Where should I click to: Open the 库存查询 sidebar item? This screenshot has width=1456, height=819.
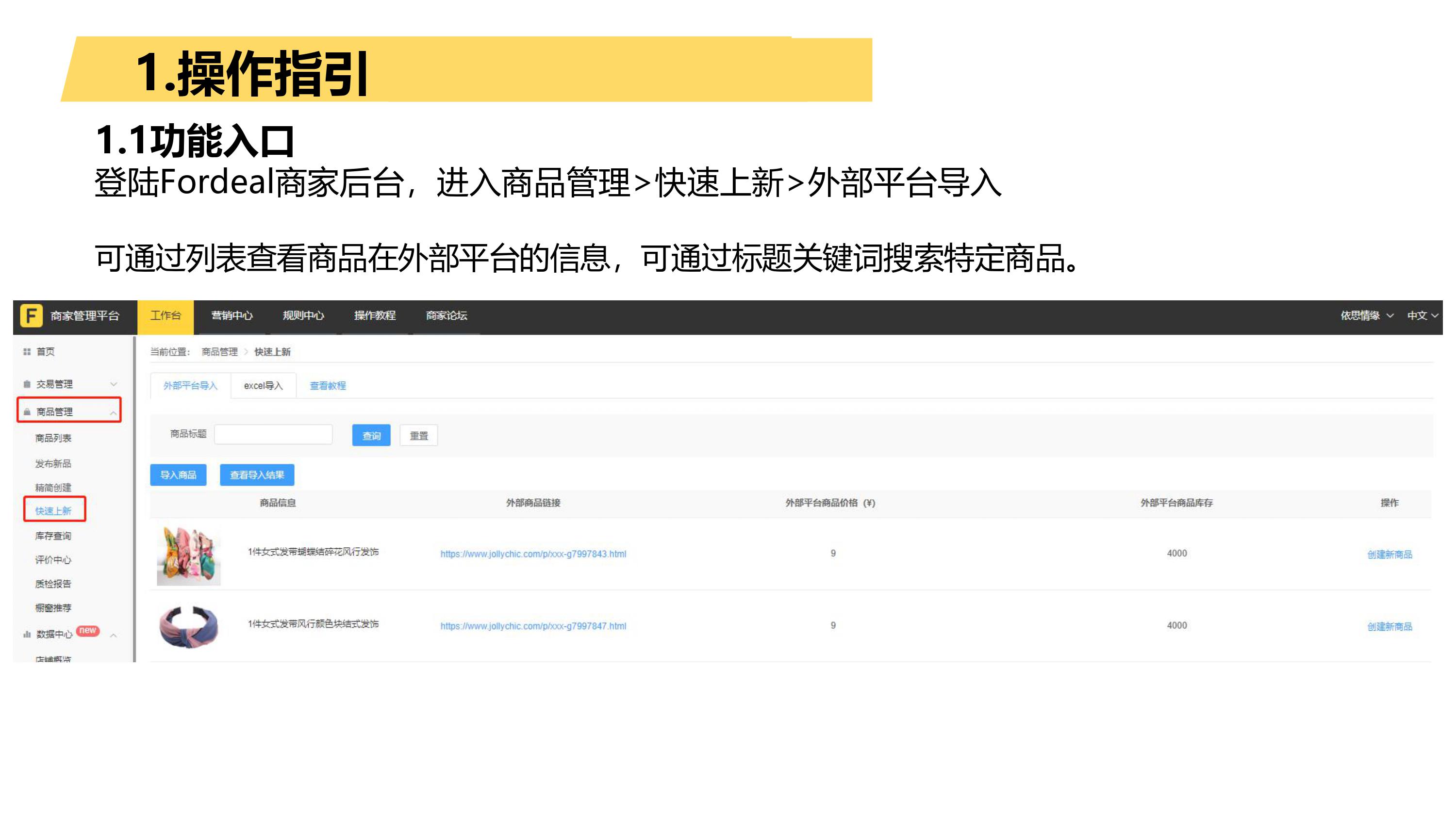coord(53,536)
